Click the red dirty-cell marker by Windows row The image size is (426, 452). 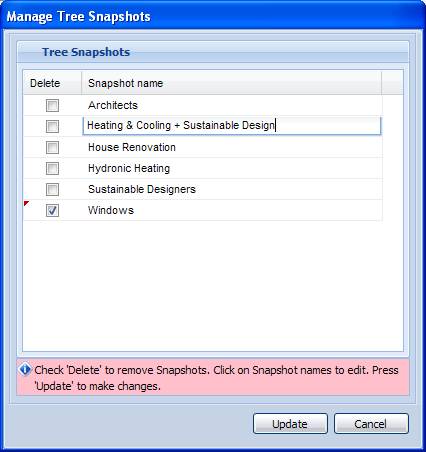click(x=26, y=203)
